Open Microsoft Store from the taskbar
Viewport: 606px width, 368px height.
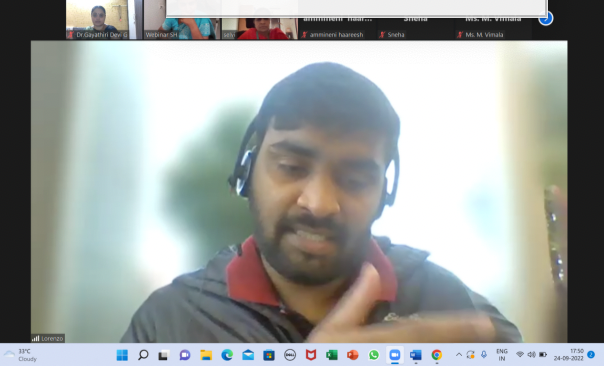coord(269,355)
